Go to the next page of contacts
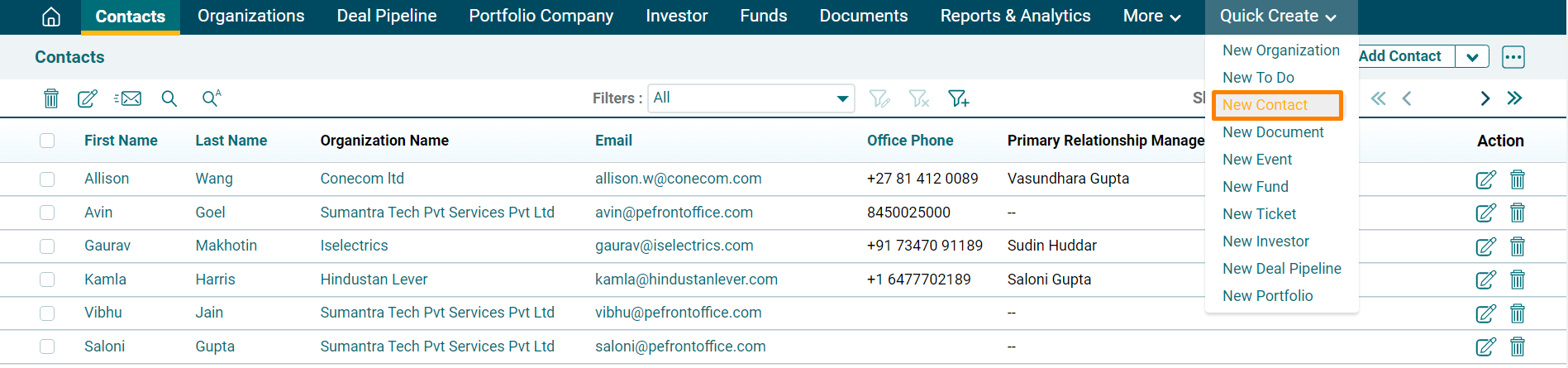The height and width of the screenshot is (368, 1568). [x=1485, y=98]
